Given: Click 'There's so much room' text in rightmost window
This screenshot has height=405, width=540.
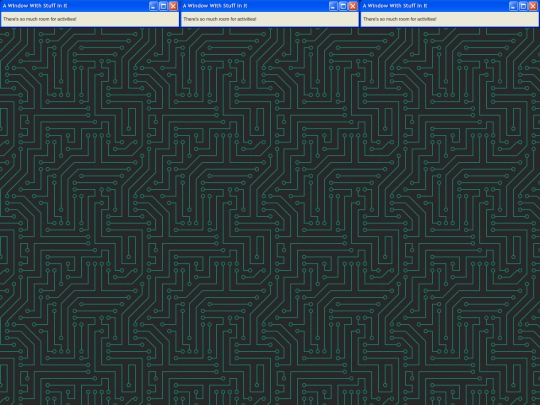Looking at the screenshot, I should click(386, 19).
